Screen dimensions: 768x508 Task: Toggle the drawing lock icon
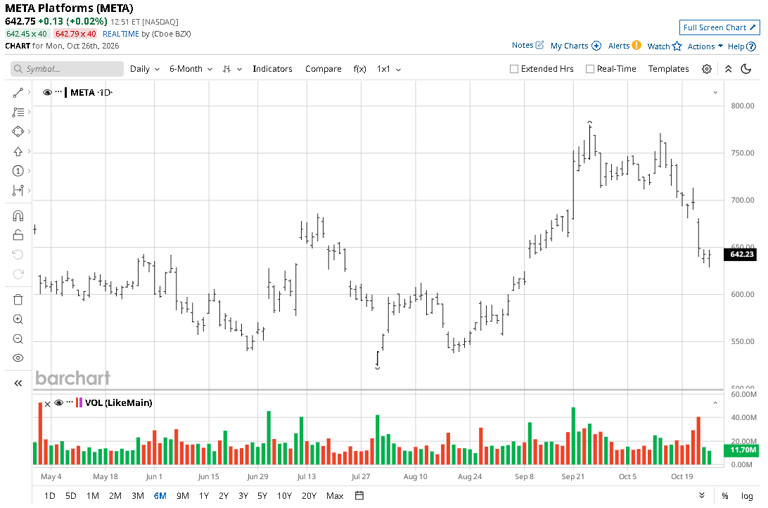(x=18, y=235)
